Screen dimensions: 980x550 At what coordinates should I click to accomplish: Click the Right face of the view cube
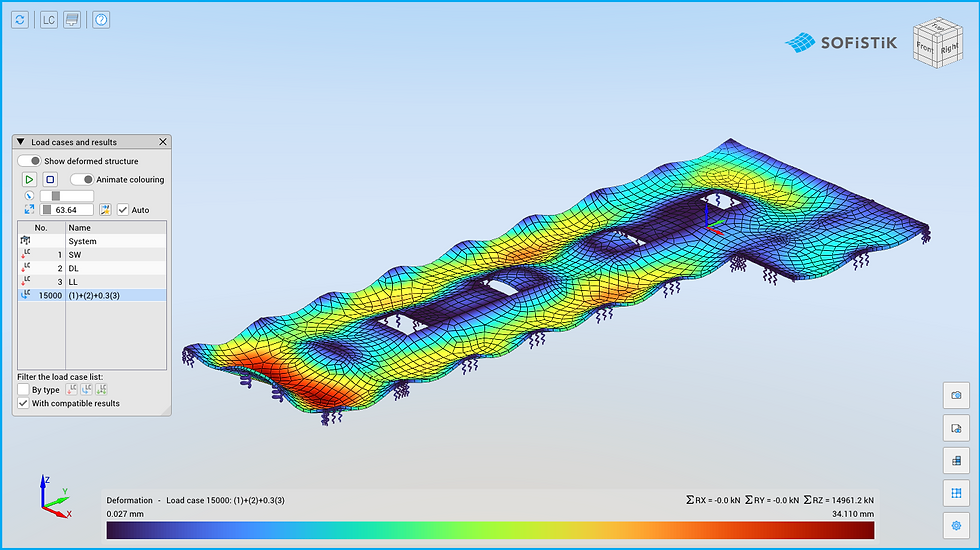949,47
